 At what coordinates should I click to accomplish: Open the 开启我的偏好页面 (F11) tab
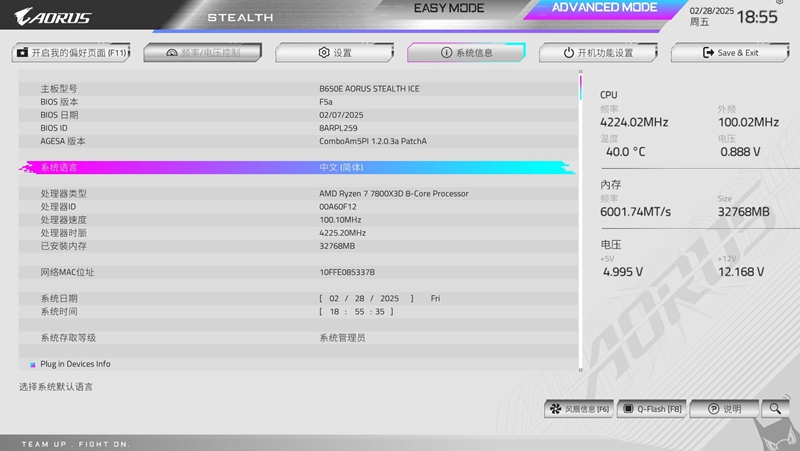tap(71, 53)
